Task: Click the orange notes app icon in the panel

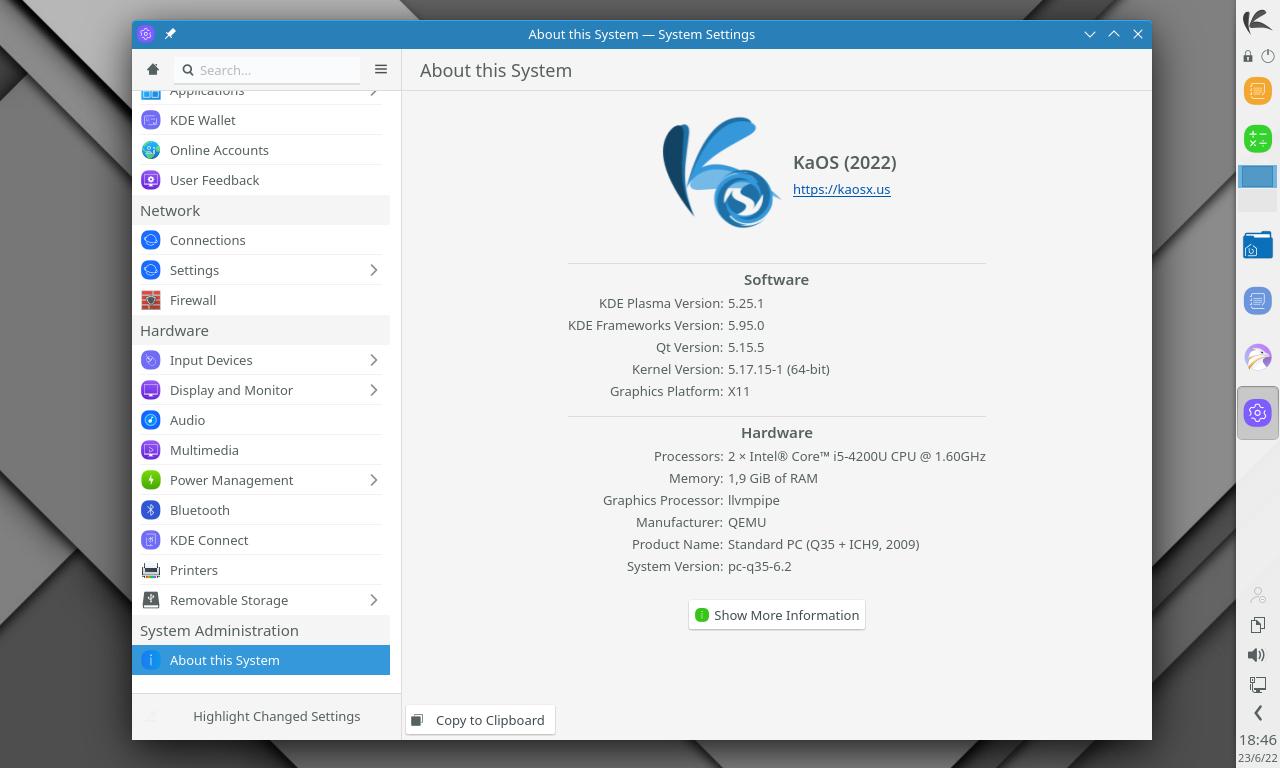Action: click(1258, 91)
